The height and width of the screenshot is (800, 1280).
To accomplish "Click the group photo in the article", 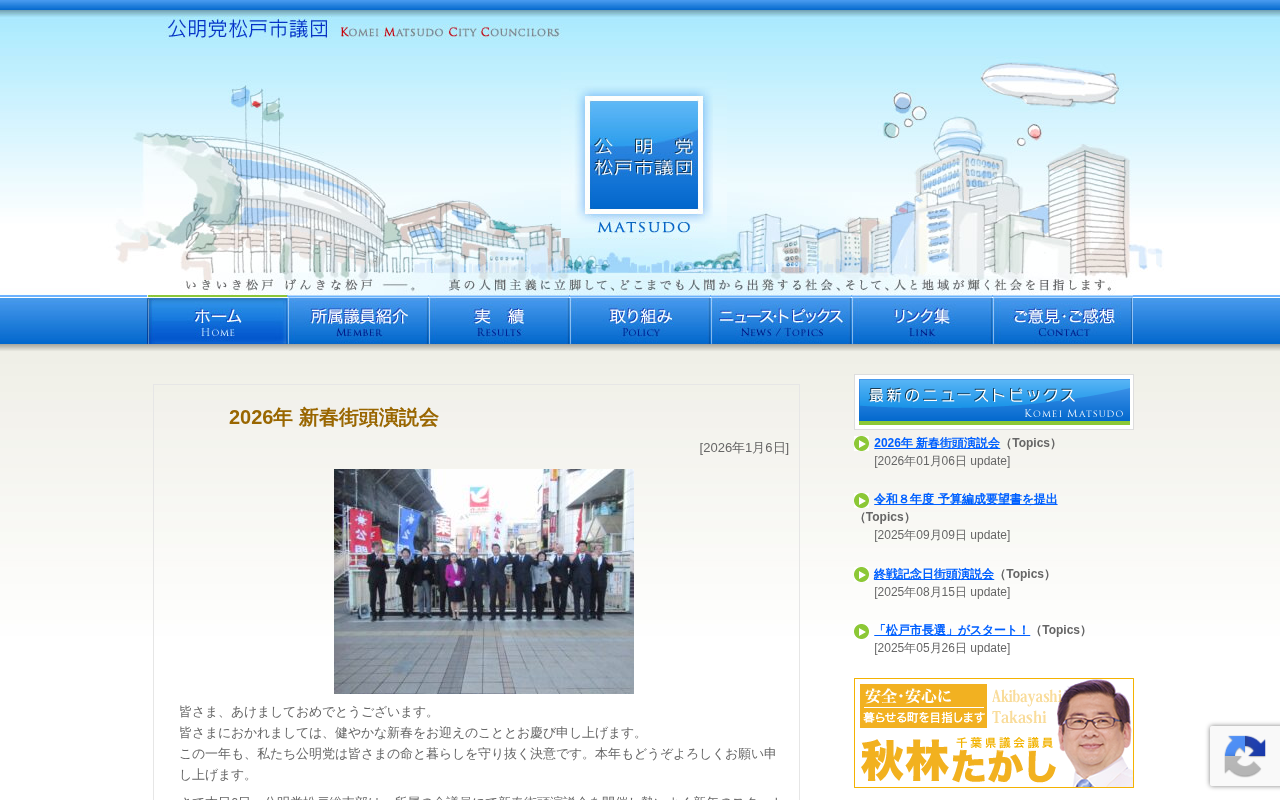I will click(x=484, y=581).
